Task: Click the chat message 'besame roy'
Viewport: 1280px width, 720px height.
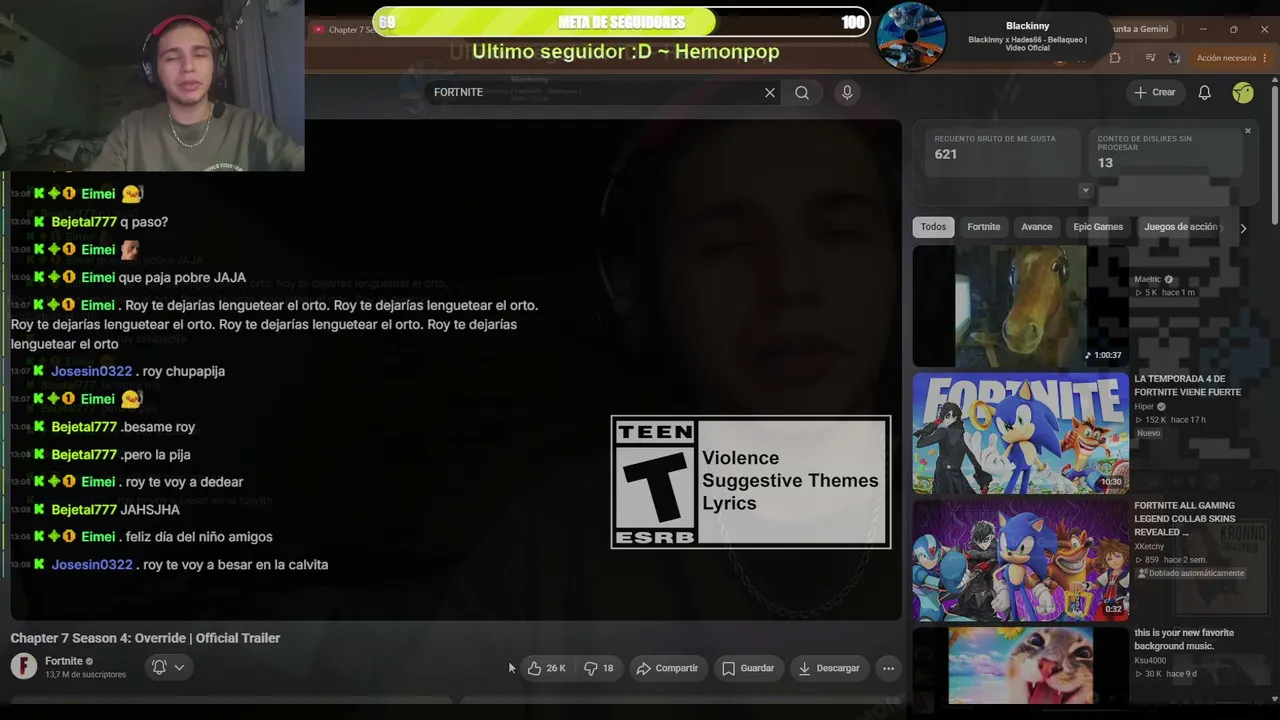Action: 158,427
